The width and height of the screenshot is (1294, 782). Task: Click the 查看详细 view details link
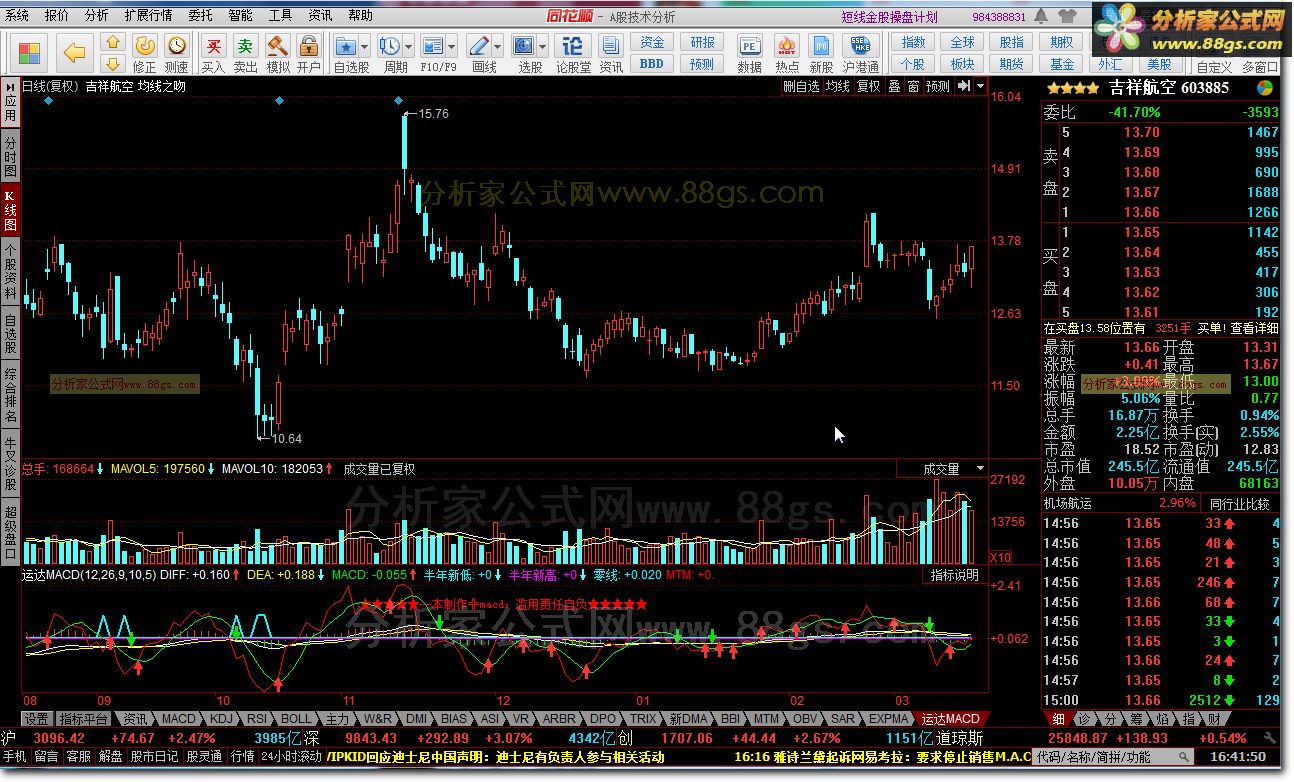coord(1254,328)
